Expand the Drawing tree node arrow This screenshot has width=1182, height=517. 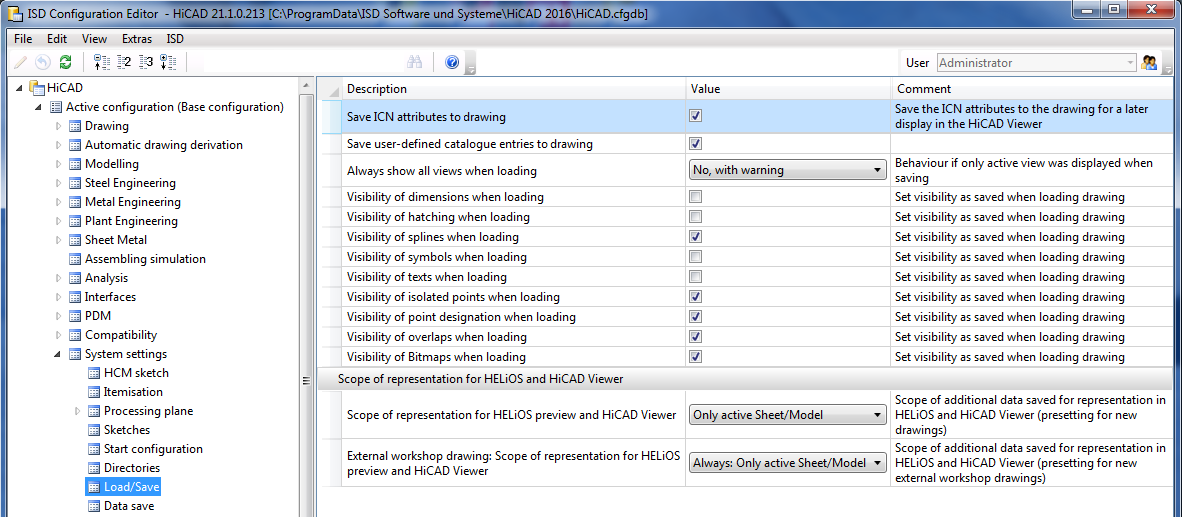click(x=59, y=126)
